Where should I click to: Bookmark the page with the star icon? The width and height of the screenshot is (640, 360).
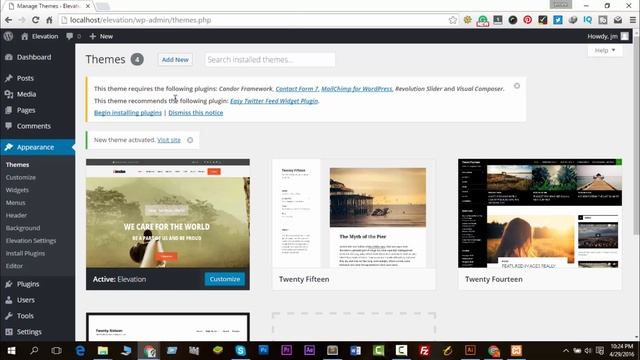453,20
